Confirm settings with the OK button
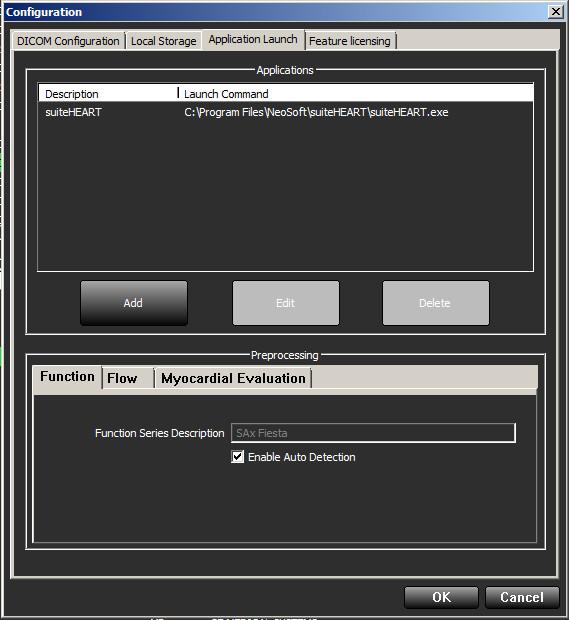Viewport: 569px width, 620px height. [441, 597]
